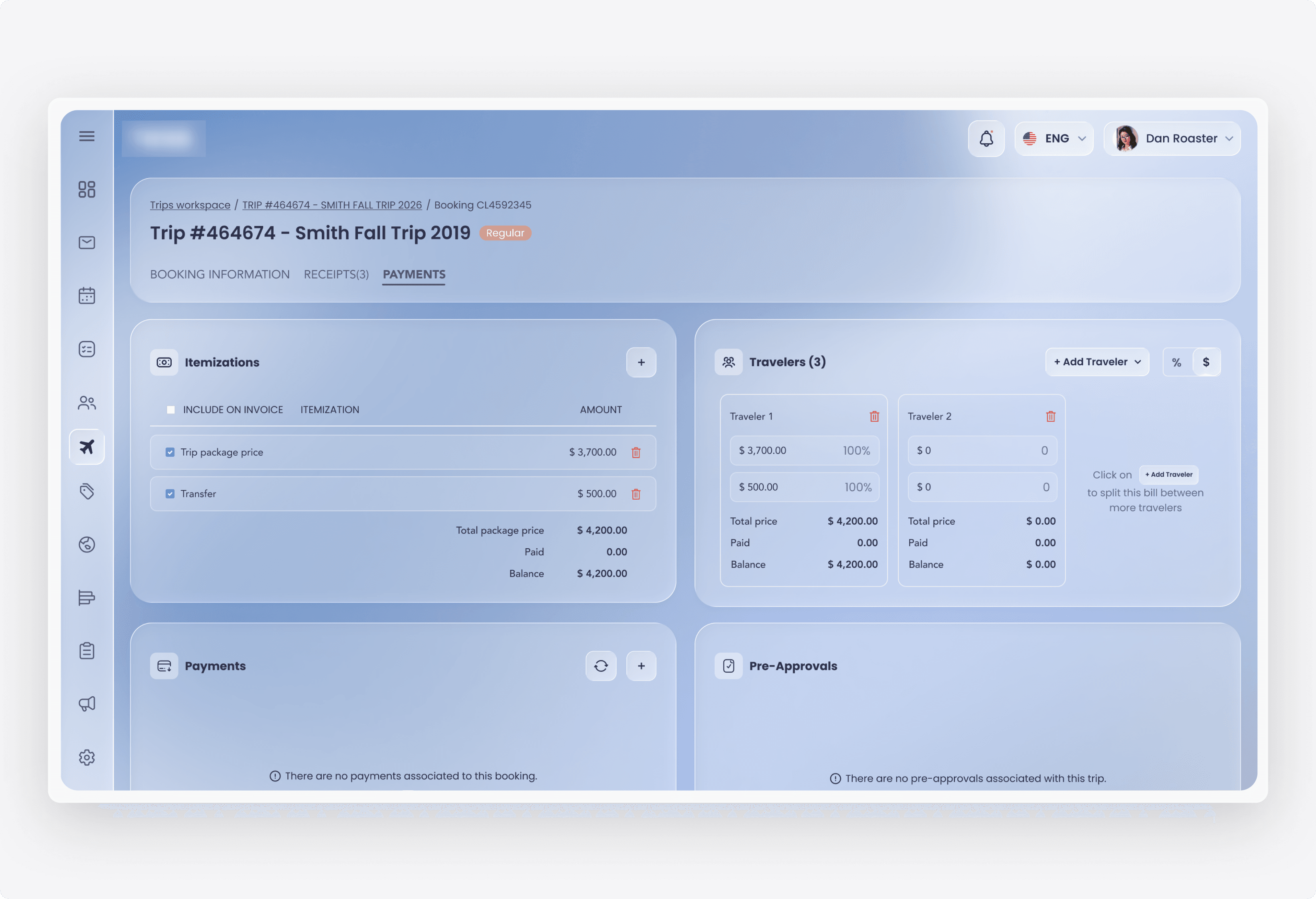Delete the Trip package price itemization
Image resolution: width=1316 pixels, height=899 pixels.
click(636, 452)
